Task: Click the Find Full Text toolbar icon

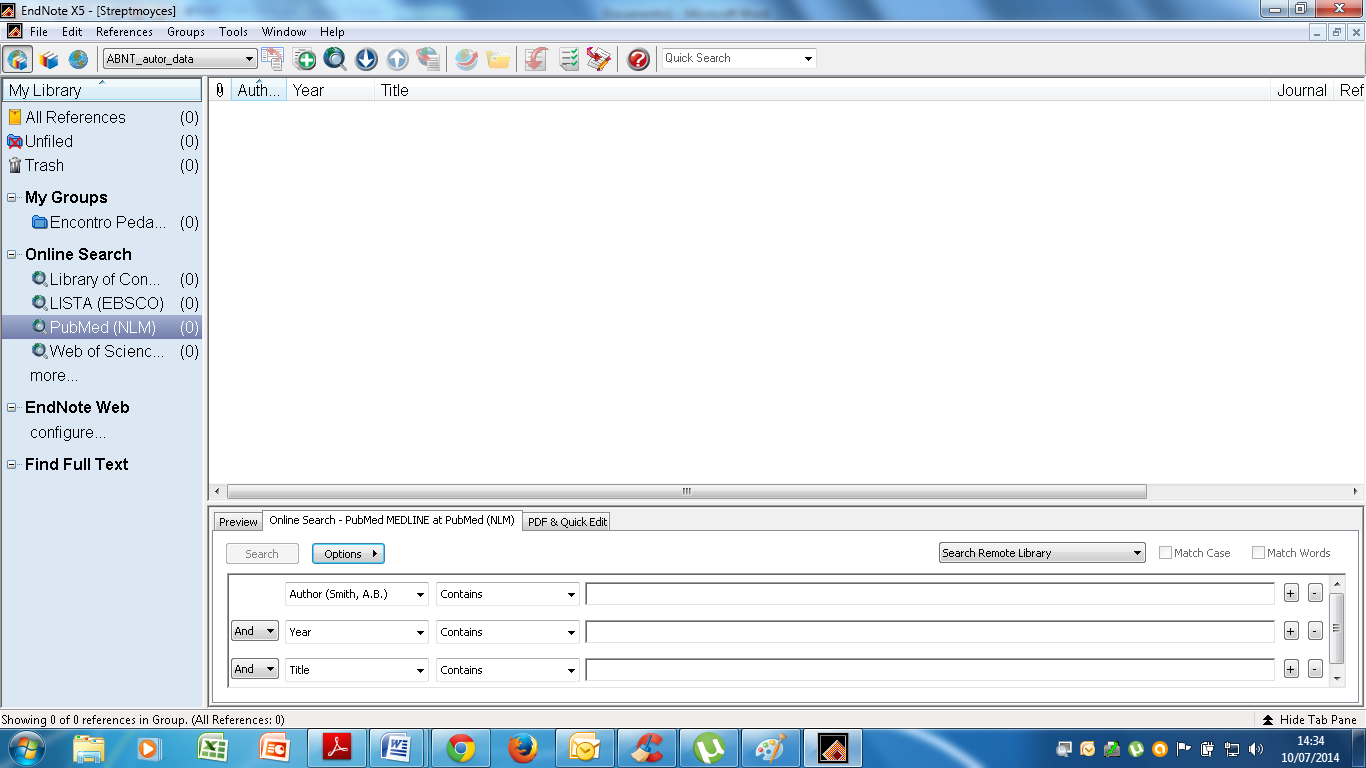Action: tap(428, 59)
